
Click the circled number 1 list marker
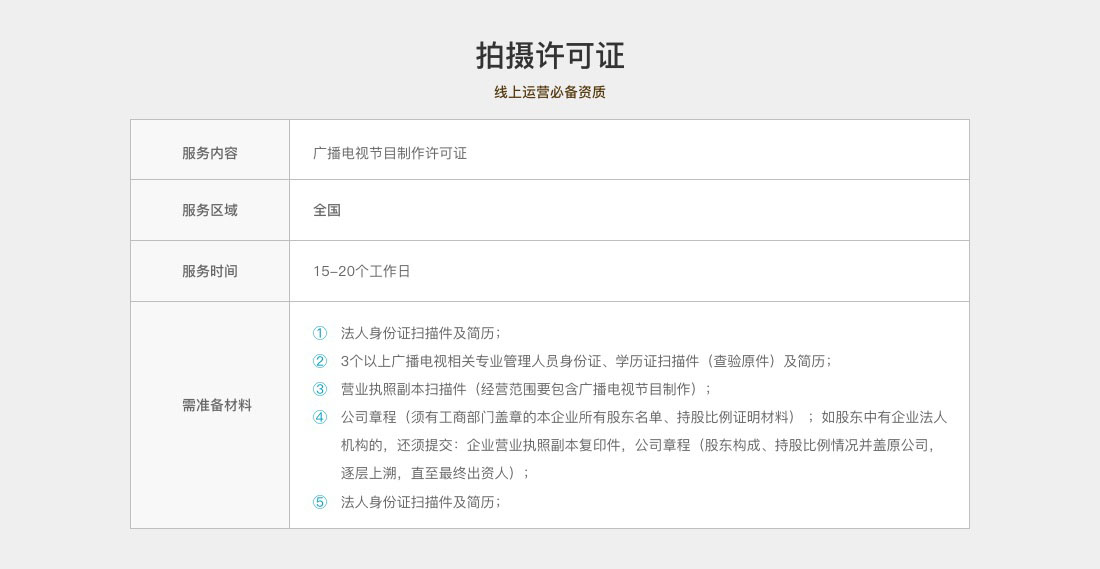tap(320, 333)
